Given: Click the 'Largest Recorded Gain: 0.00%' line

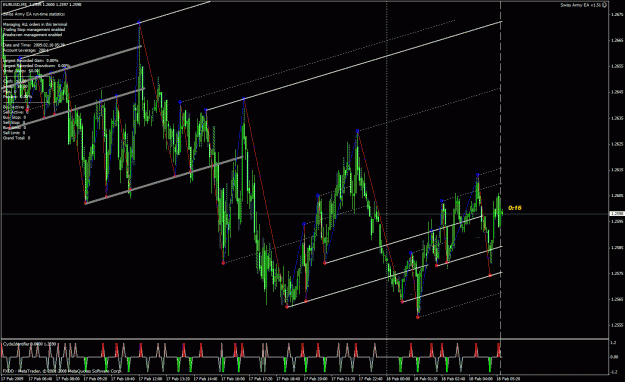Looking at the screenshot, I should 31,61.
